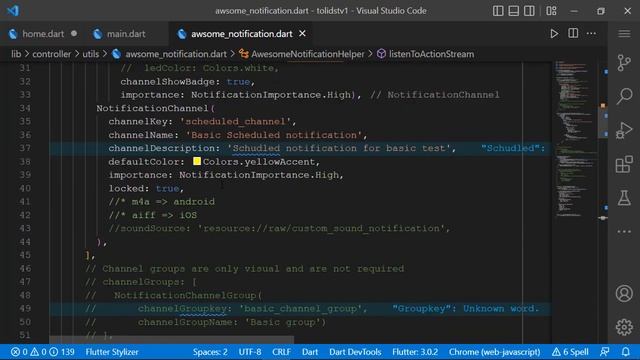Screen dimensions: 640x360
Task: Click 'scheduled_channel' string on line 35
Action: tap(235, 122)
